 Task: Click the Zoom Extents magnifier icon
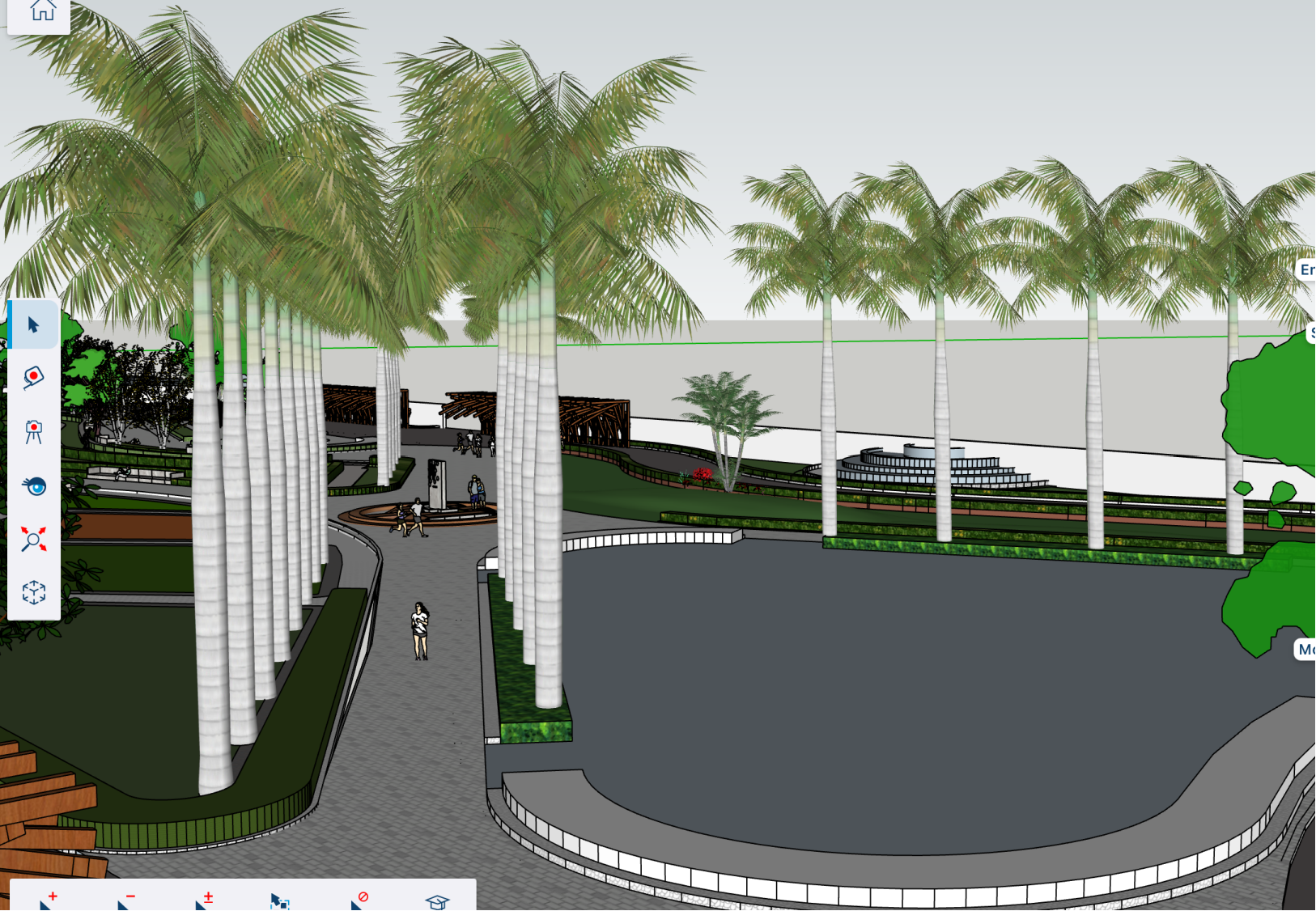point(33,540)
